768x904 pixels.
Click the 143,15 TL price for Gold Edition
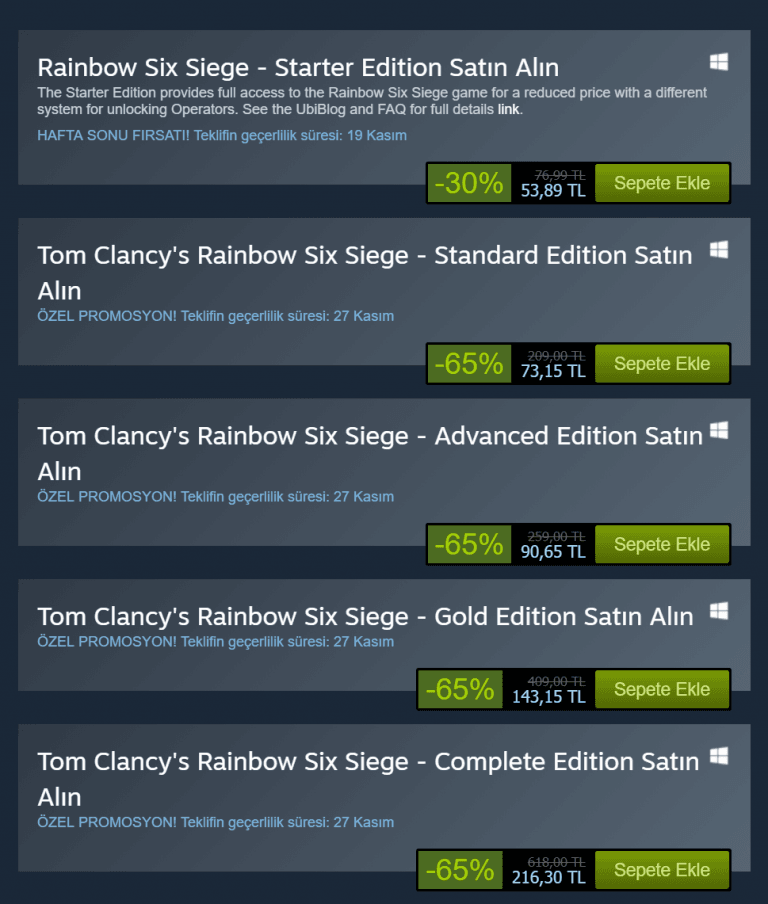point(548,696)
